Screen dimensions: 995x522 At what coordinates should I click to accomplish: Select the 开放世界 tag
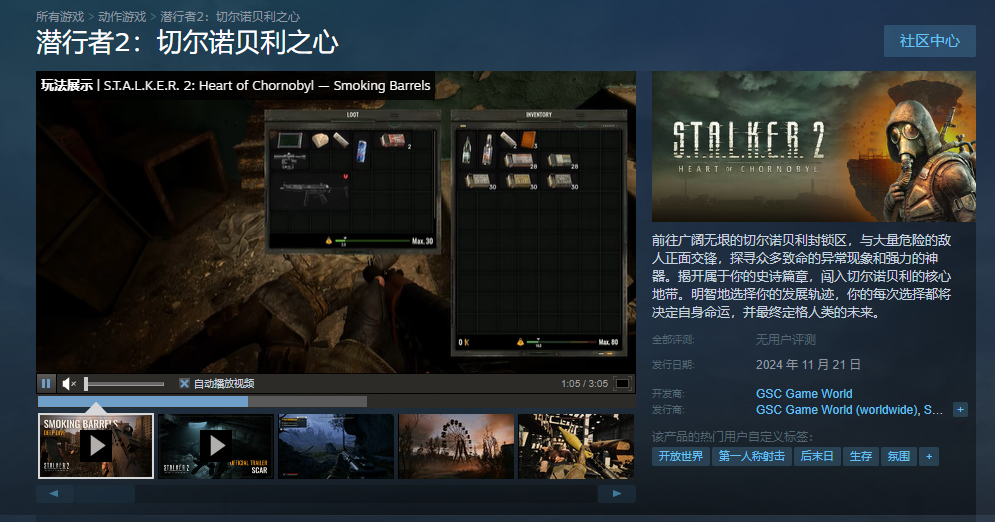(679, 456)
